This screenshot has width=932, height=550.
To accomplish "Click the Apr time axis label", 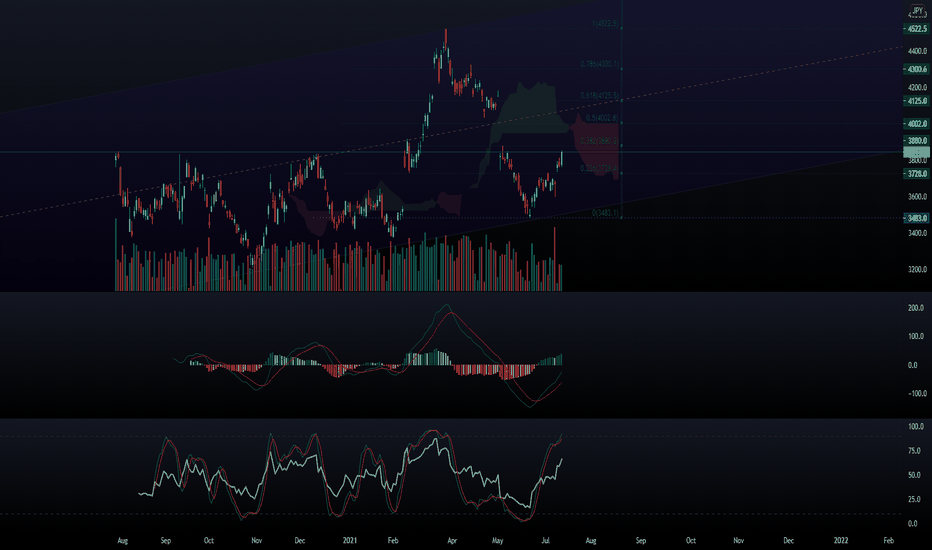I will pyautogui.click(x=452, y=540).
